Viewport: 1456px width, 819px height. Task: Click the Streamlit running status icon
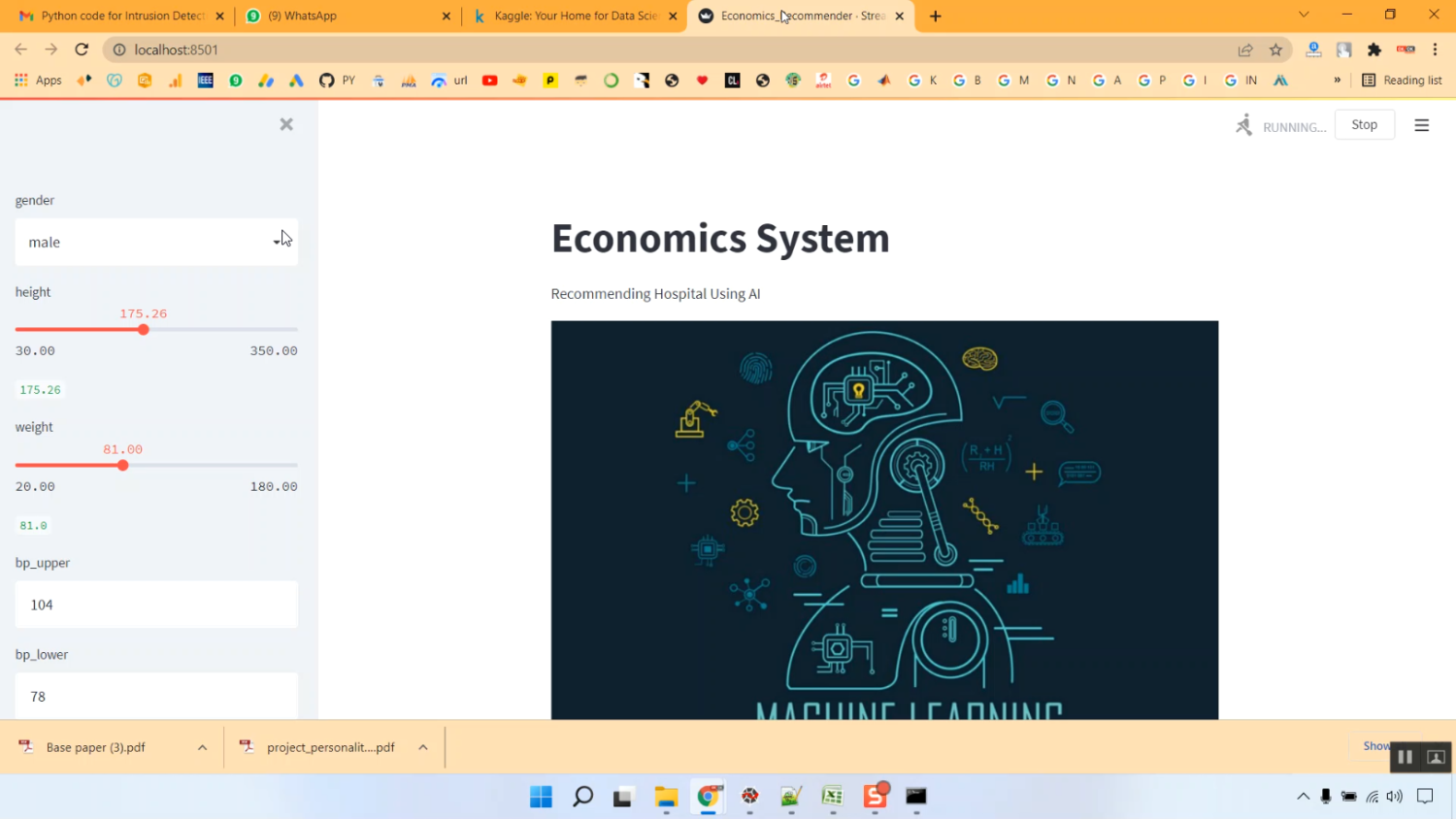pos(1244,125)
